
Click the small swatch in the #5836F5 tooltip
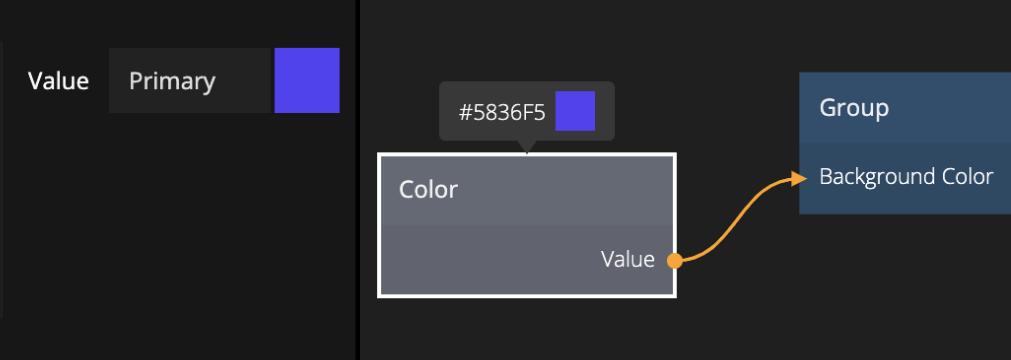click(575, 111)
